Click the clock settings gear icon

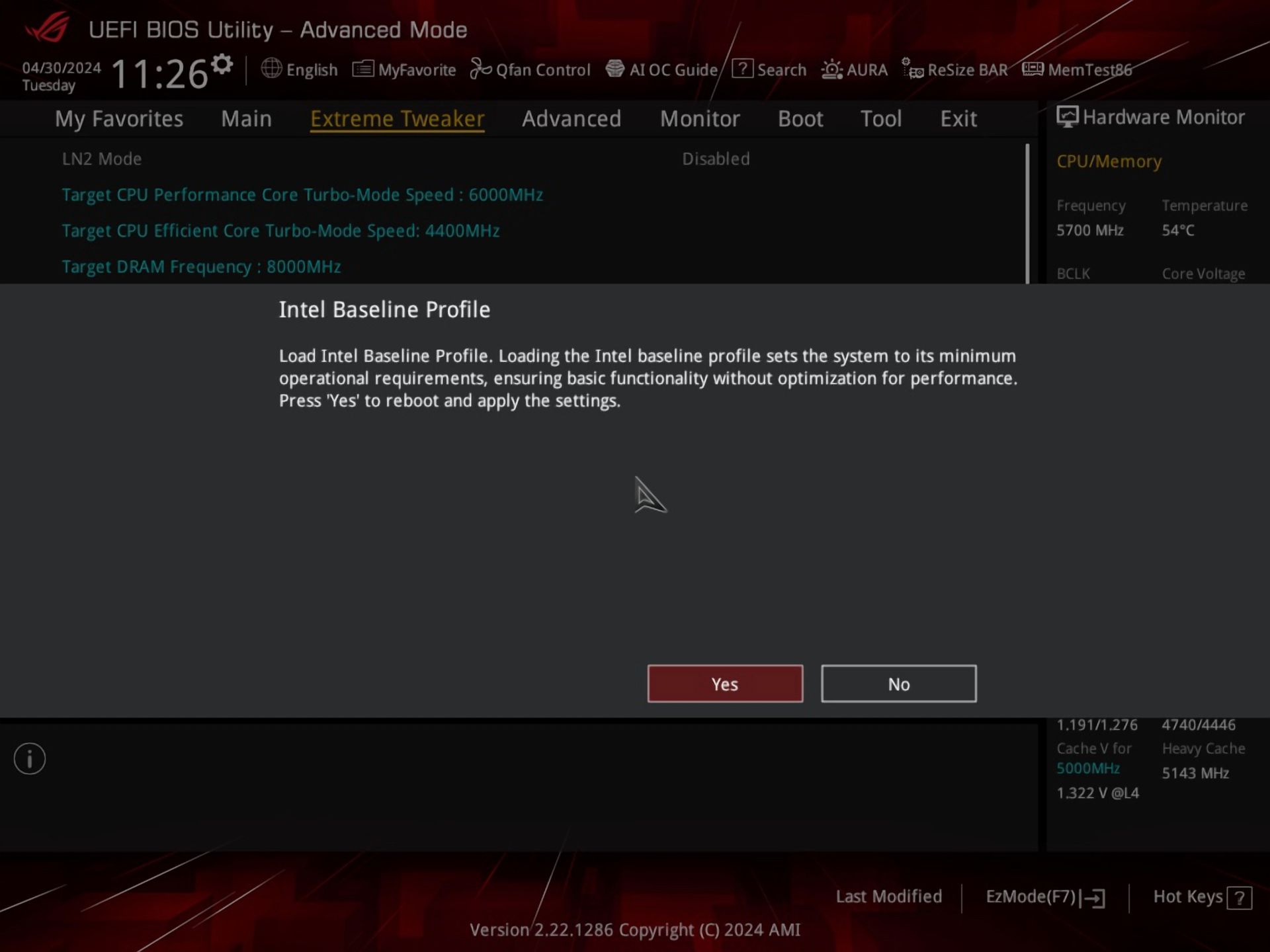[x=222, y=64]
